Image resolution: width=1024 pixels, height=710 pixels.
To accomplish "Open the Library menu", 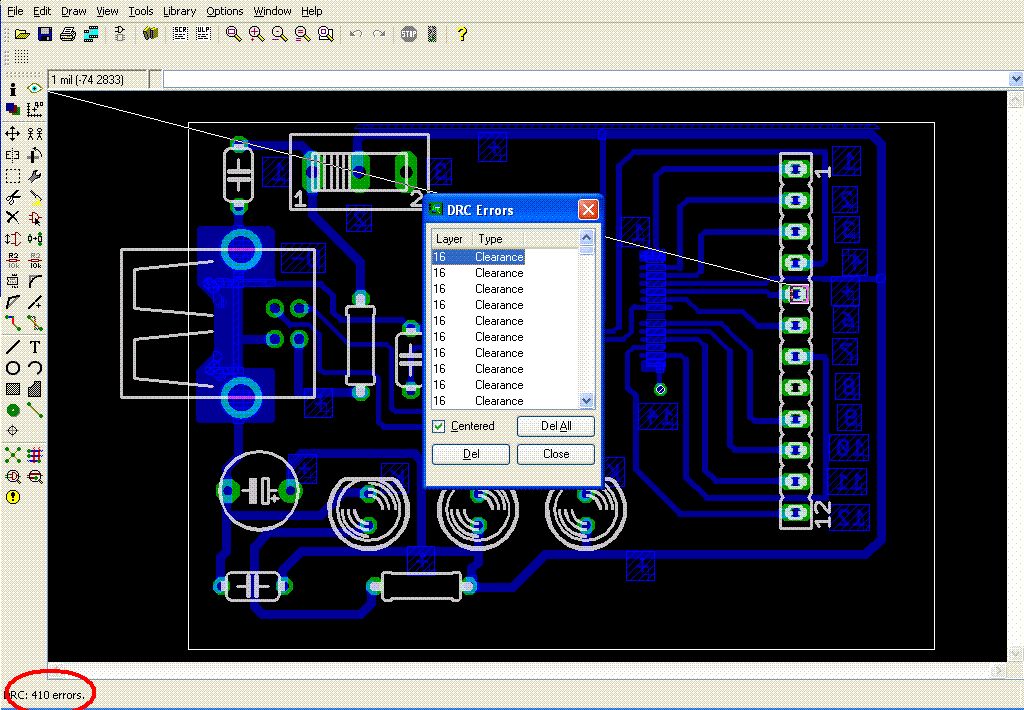I will tap(179, 11).
